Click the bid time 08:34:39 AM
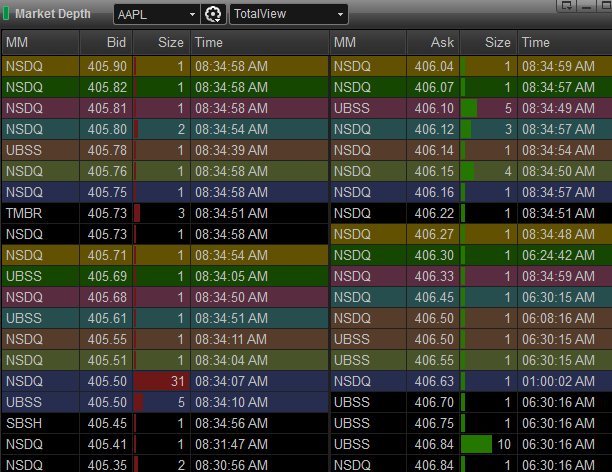The image size is (612, 472). coord(231,151)
